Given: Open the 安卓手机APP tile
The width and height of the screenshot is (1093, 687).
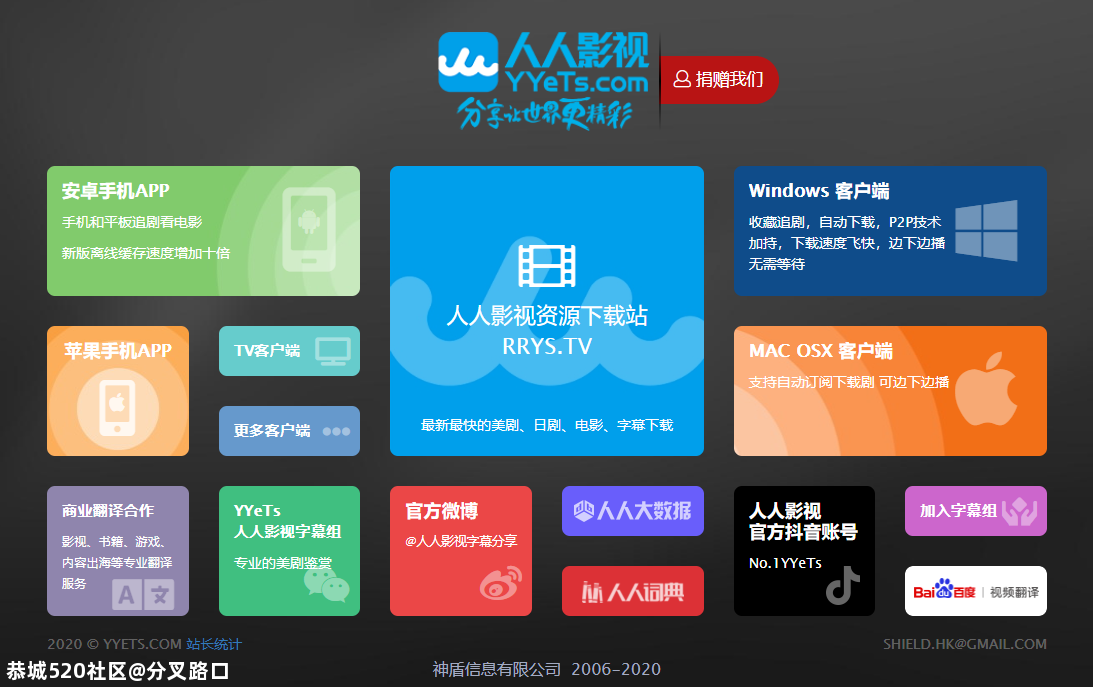Looking at the screenshot, I should pyautogui.click(x=204, y=231).
